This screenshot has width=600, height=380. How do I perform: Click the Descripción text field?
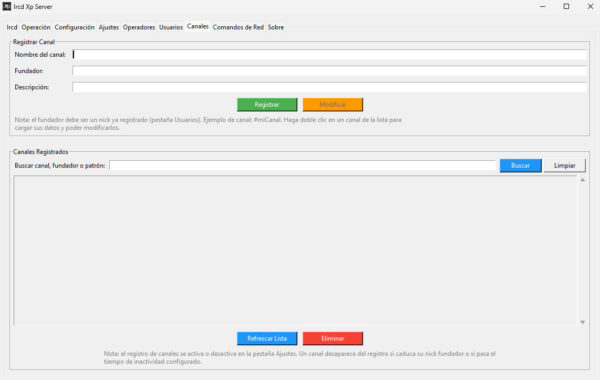(x=329, y=87)
